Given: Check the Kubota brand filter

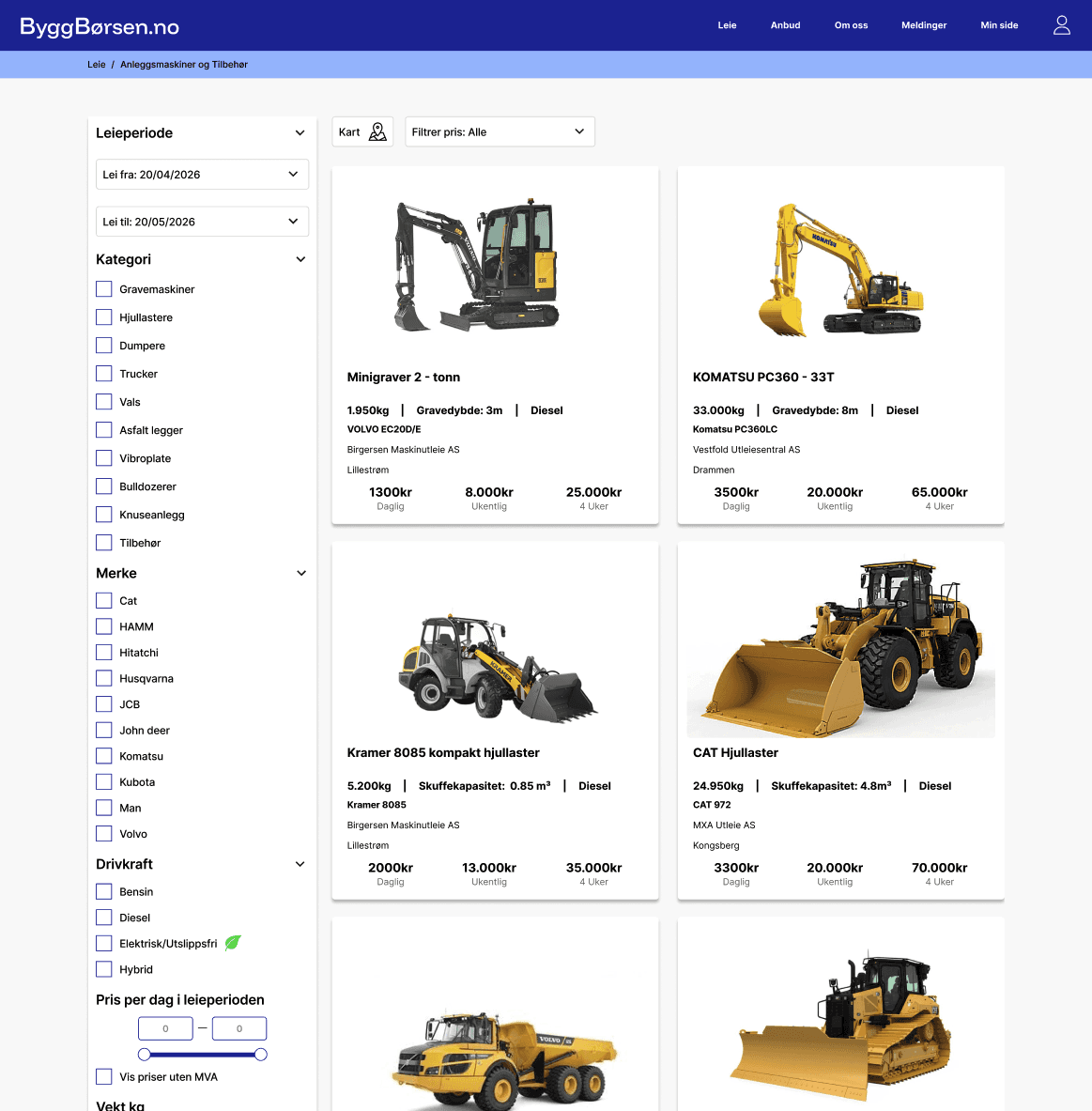Looking at the screenshot, I should point(104,782).
